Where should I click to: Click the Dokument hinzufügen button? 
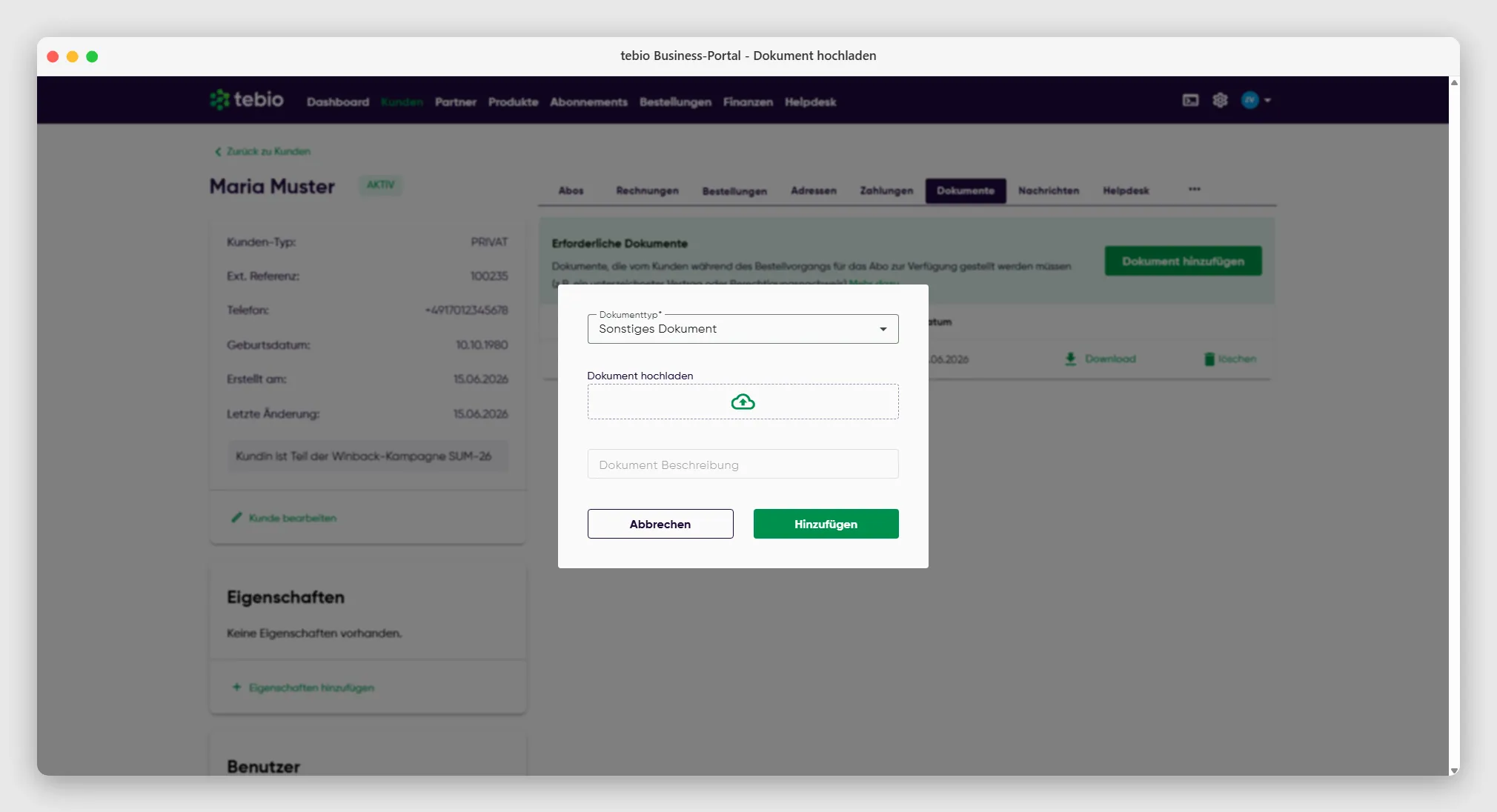click(1183, 261)
